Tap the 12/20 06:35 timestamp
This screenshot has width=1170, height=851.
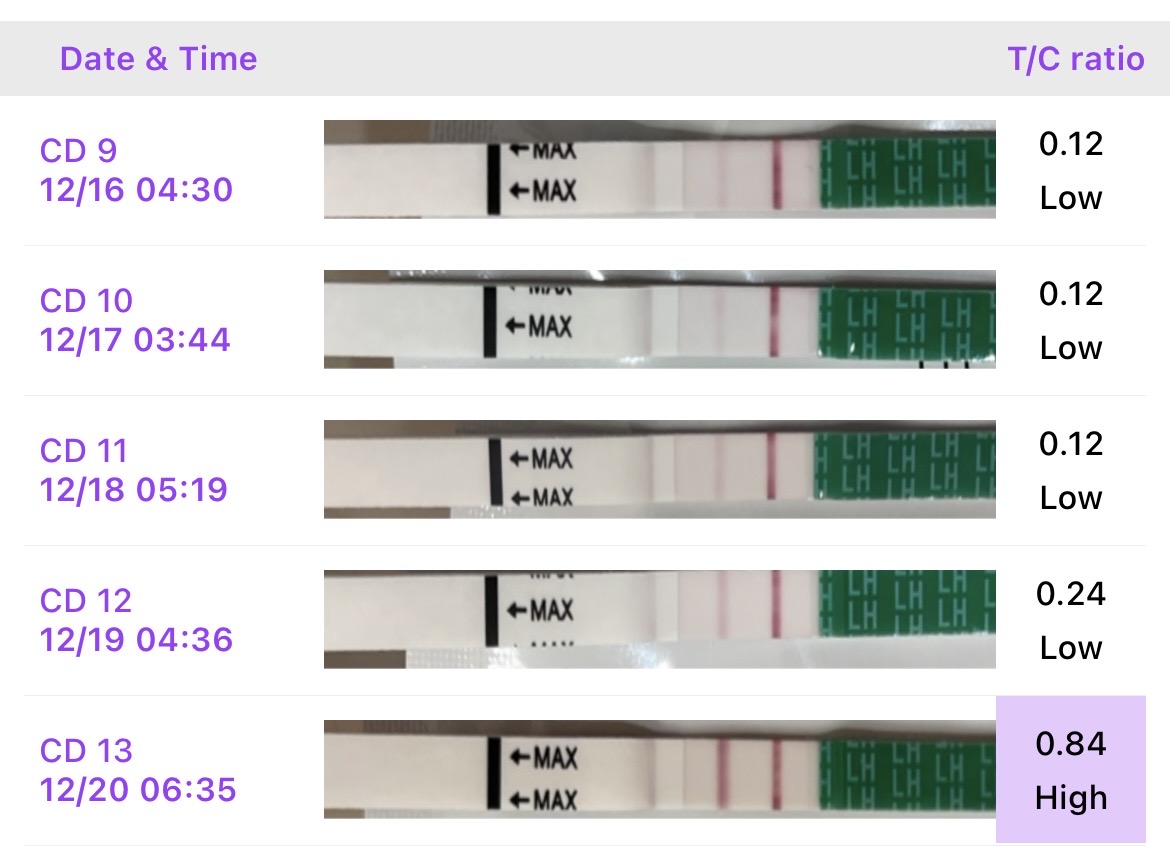pyautogui.click(x=138, y=789)
